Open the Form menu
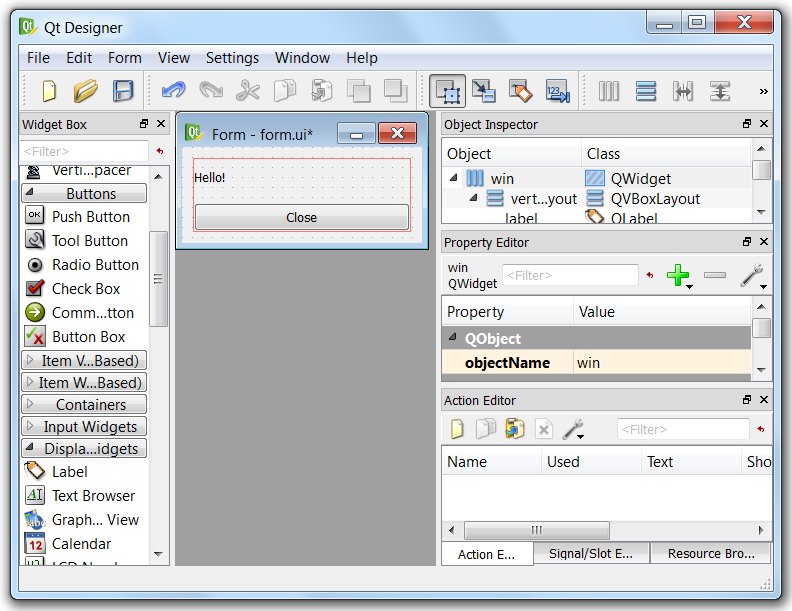 click(x=125, y=58)
